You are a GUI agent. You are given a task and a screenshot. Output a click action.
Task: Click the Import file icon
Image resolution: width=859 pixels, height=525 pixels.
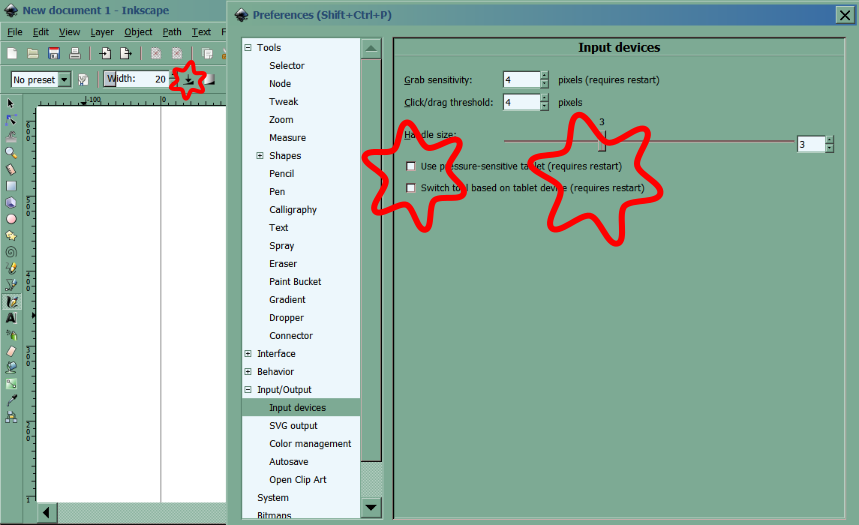pyautogui.click(x=106, y=53)
